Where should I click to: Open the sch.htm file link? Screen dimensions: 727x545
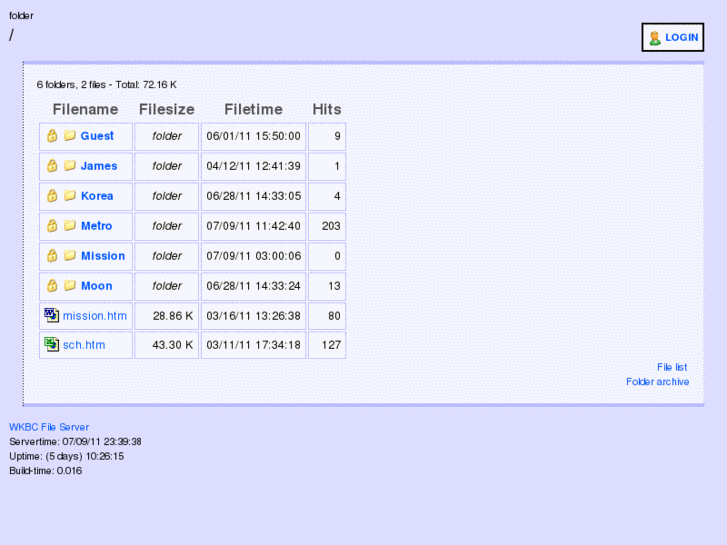[84, 345]
